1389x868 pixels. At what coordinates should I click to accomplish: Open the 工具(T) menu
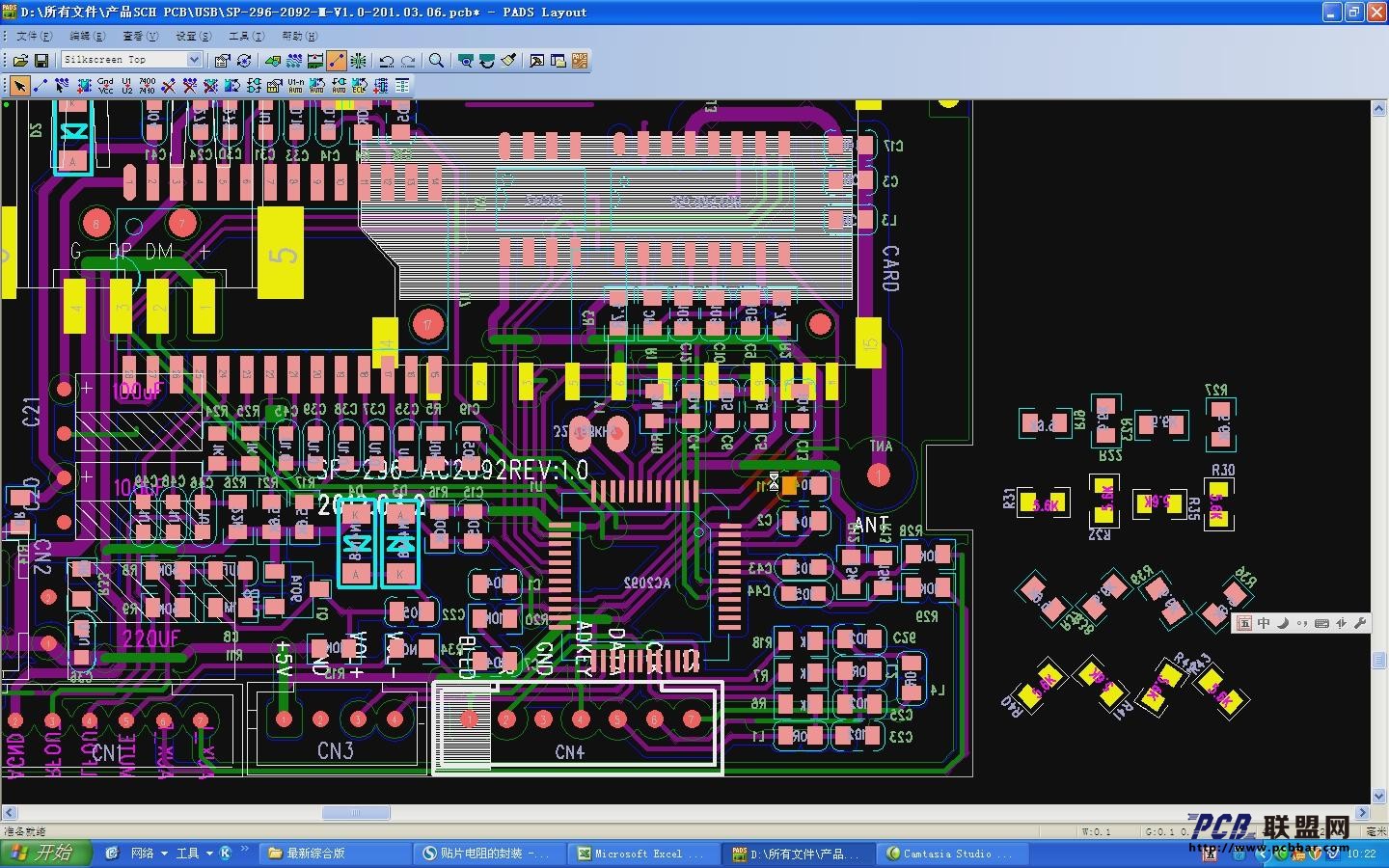pos(246,36)
